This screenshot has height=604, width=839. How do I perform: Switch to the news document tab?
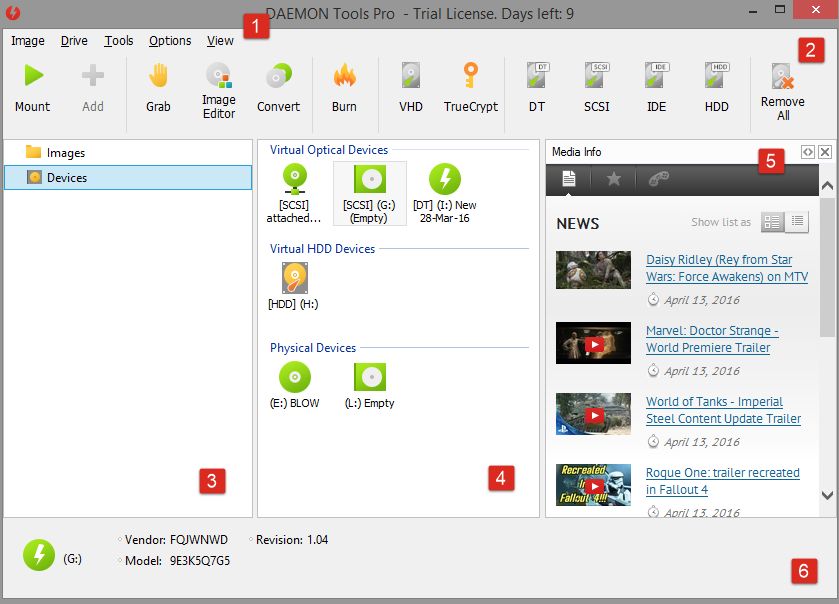coord(568,179)
